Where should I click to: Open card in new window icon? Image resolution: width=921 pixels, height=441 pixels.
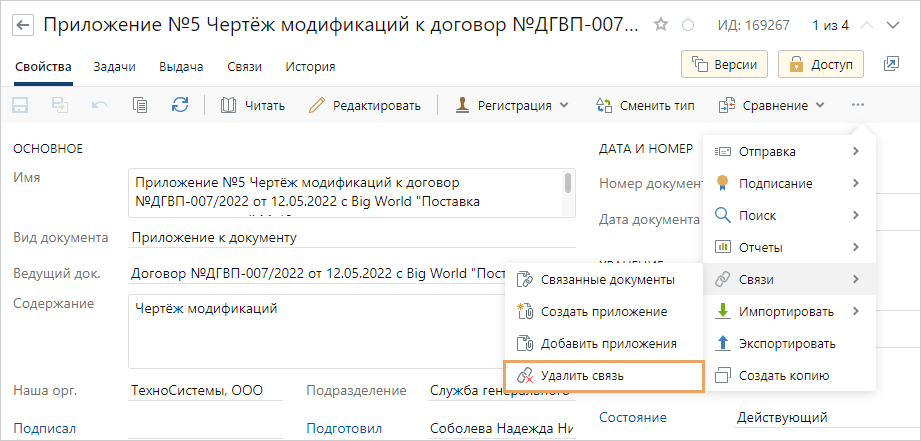pyautogui.click(x=891, y=65)
